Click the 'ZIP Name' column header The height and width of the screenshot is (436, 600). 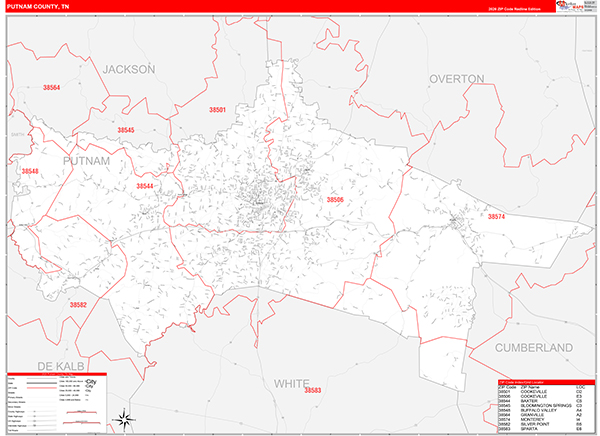tap(530, 387)
